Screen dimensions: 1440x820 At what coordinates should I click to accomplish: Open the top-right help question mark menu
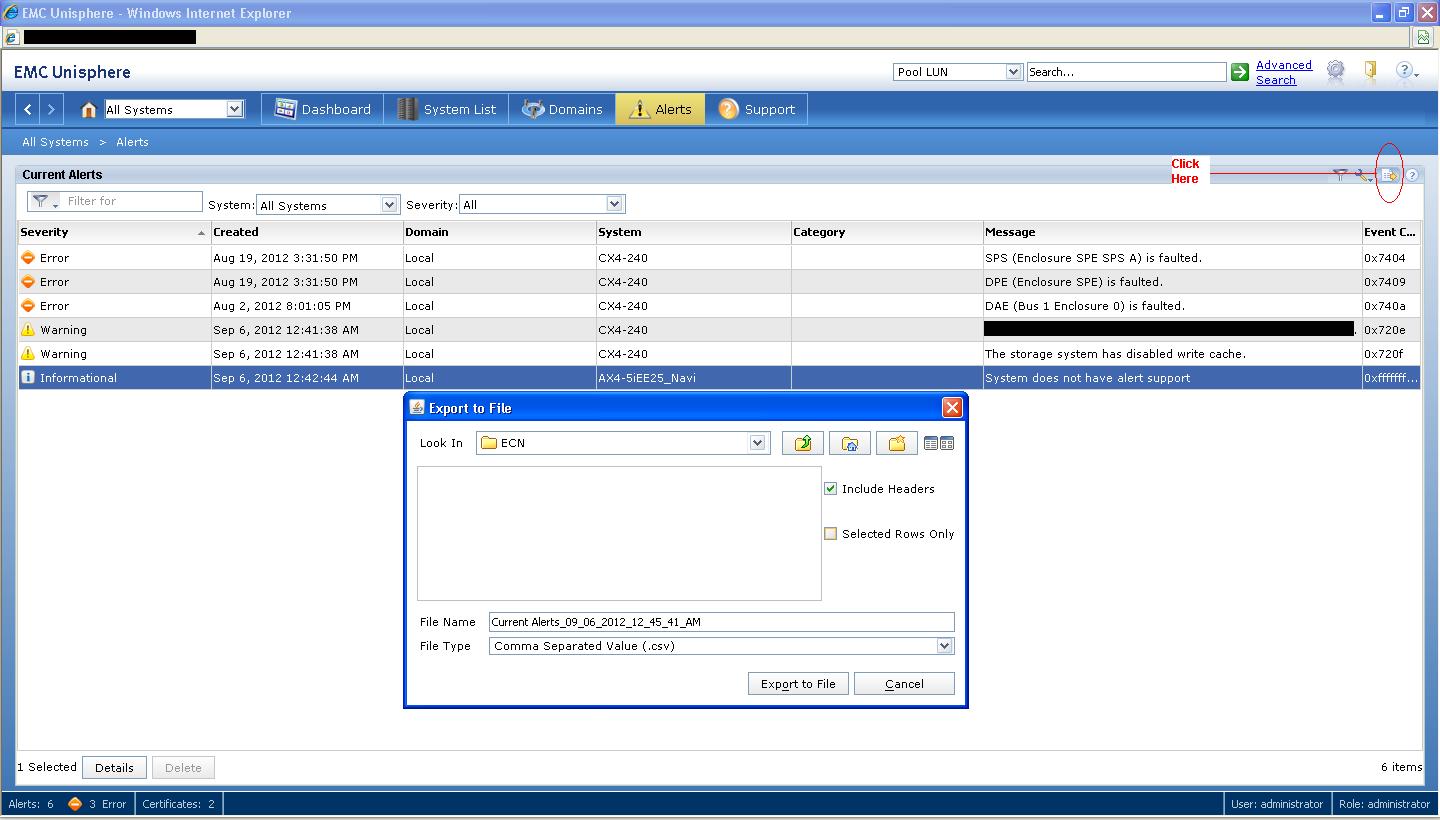click(x=1406, y=70)
